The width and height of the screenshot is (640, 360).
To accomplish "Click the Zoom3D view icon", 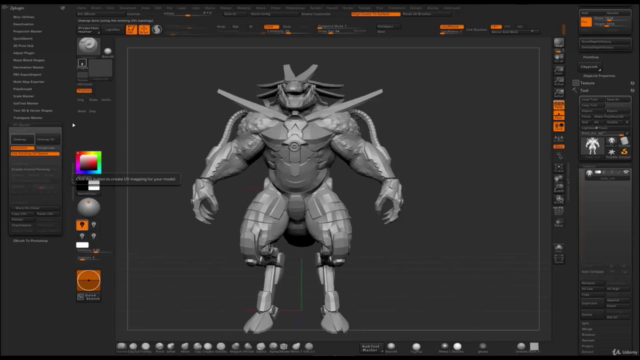I will pos(559,188).
